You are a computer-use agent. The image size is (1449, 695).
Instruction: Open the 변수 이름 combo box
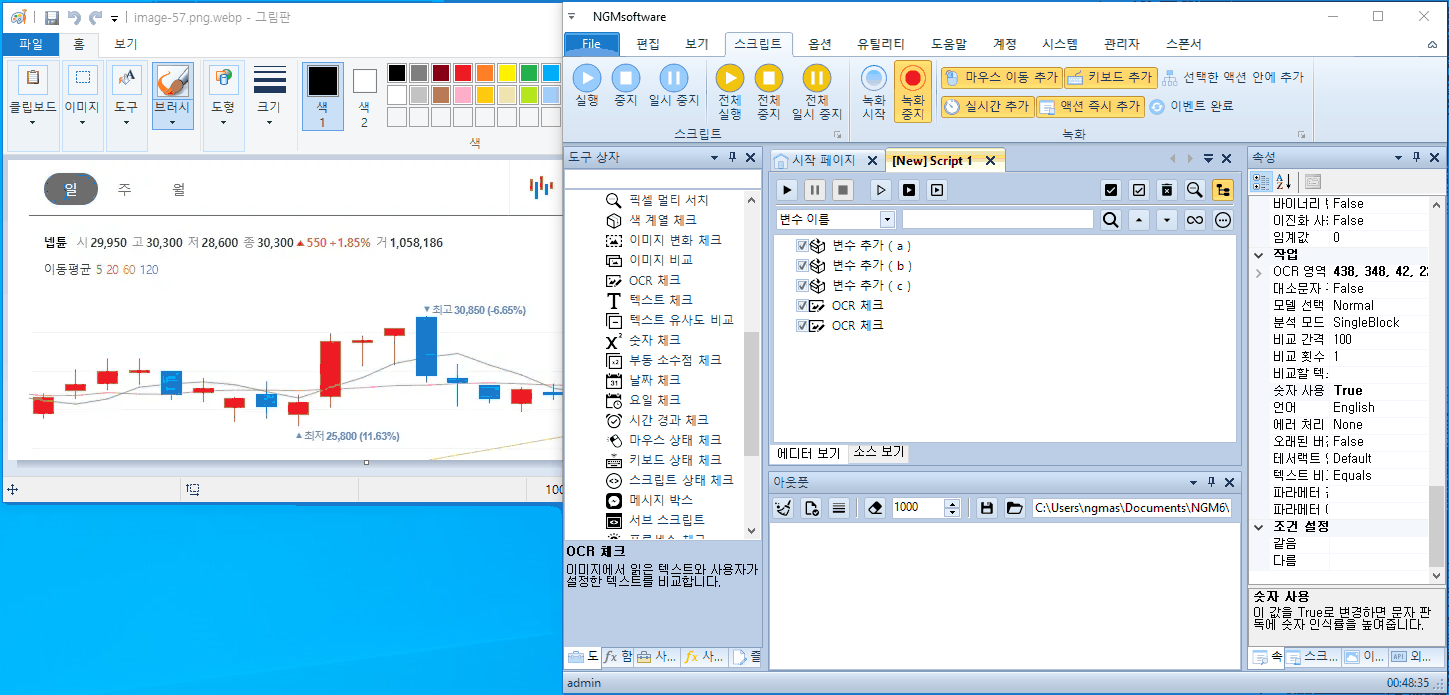887,219
